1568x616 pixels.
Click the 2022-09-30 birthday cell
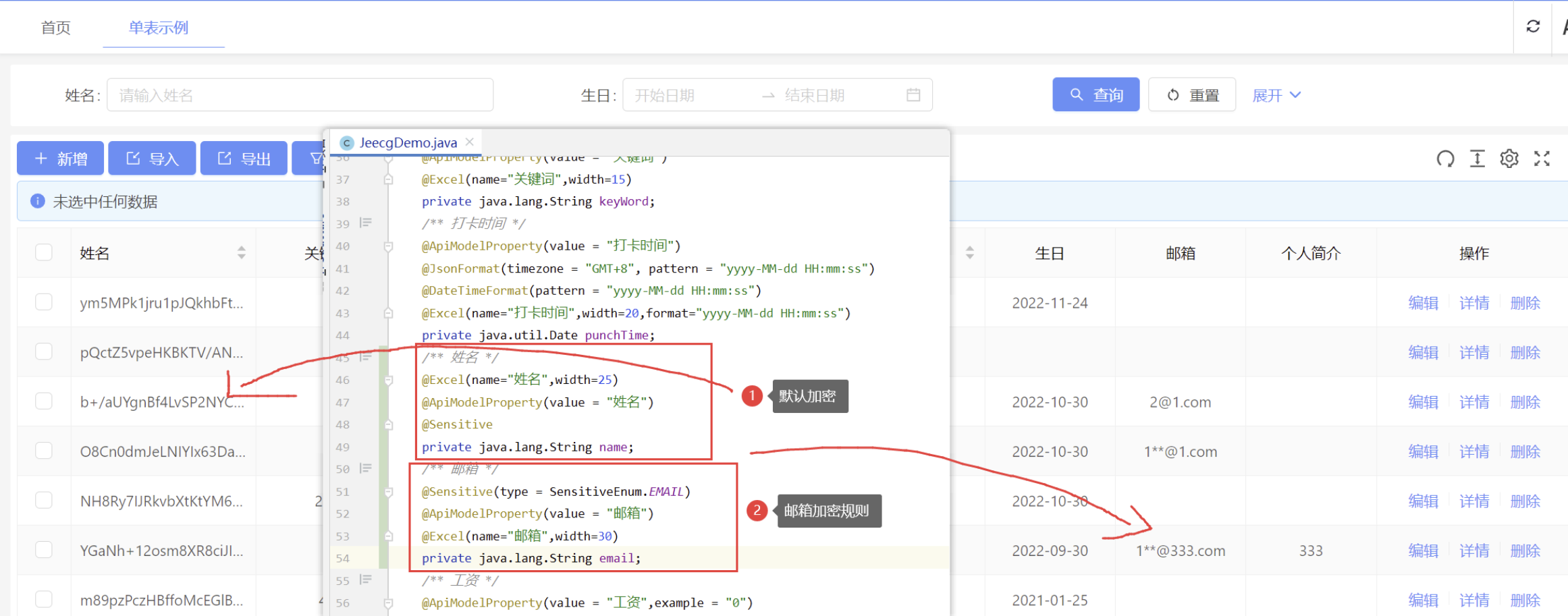1050,551
